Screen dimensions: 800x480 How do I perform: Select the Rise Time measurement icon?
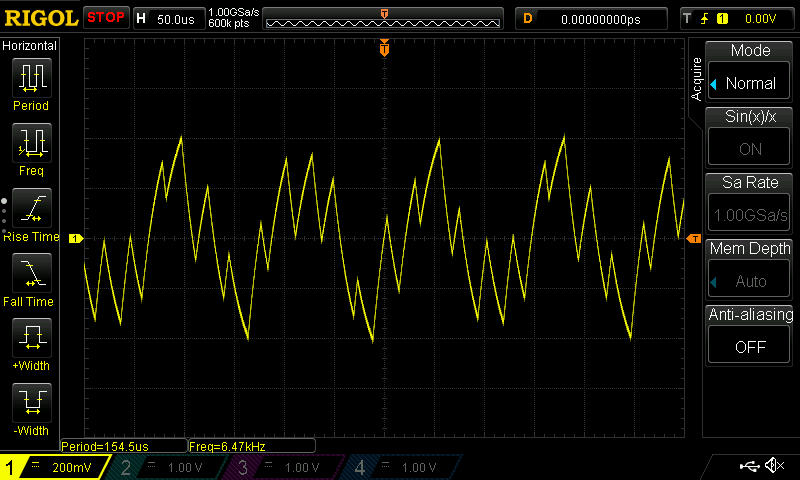pyautogui.click(x=32, y=208)
